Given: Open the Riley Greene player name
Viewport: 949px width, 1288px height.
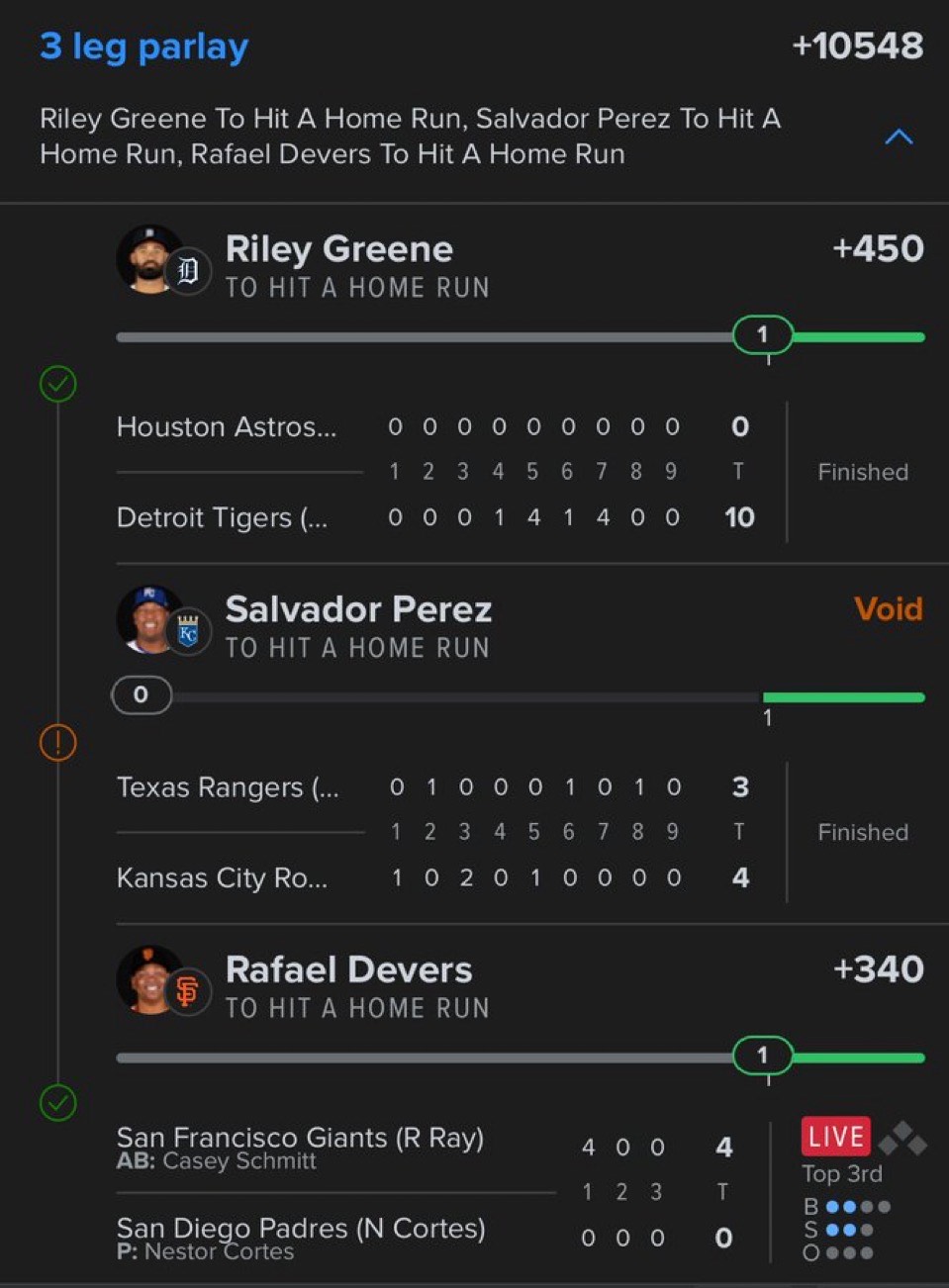Looking at the screenshot, I should point(338,249).
